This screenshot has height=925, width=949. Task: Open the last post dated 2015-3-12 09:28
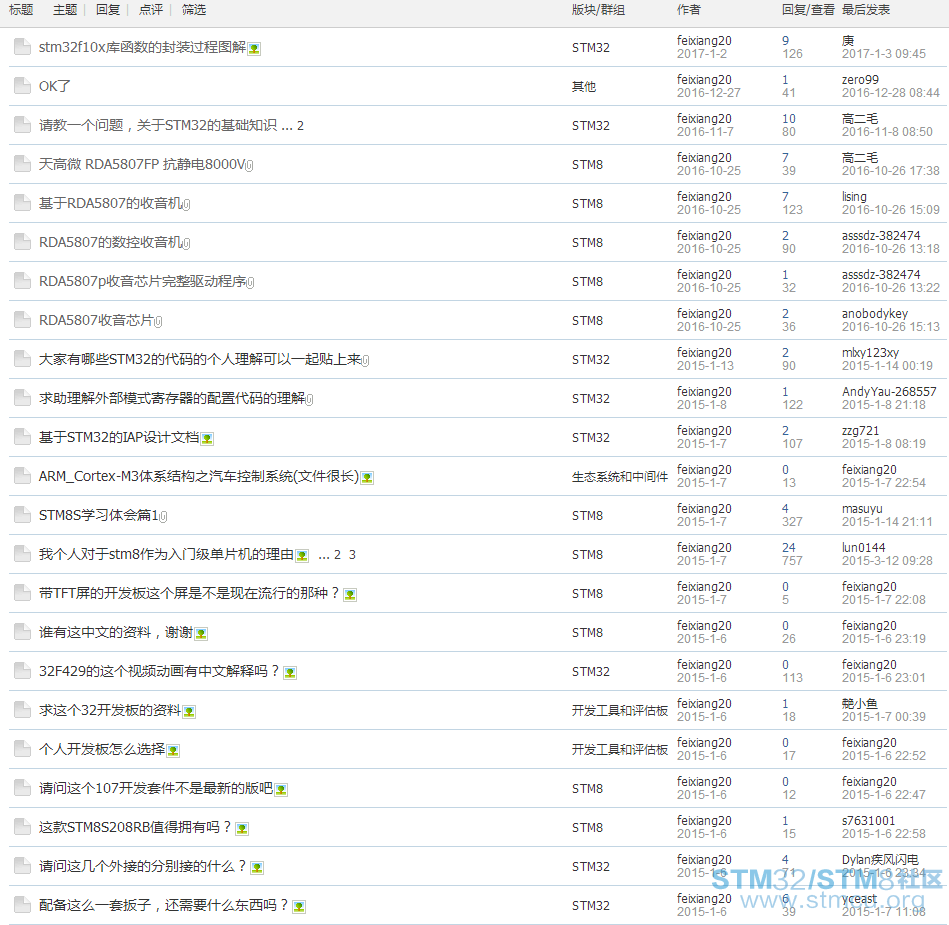887,561
